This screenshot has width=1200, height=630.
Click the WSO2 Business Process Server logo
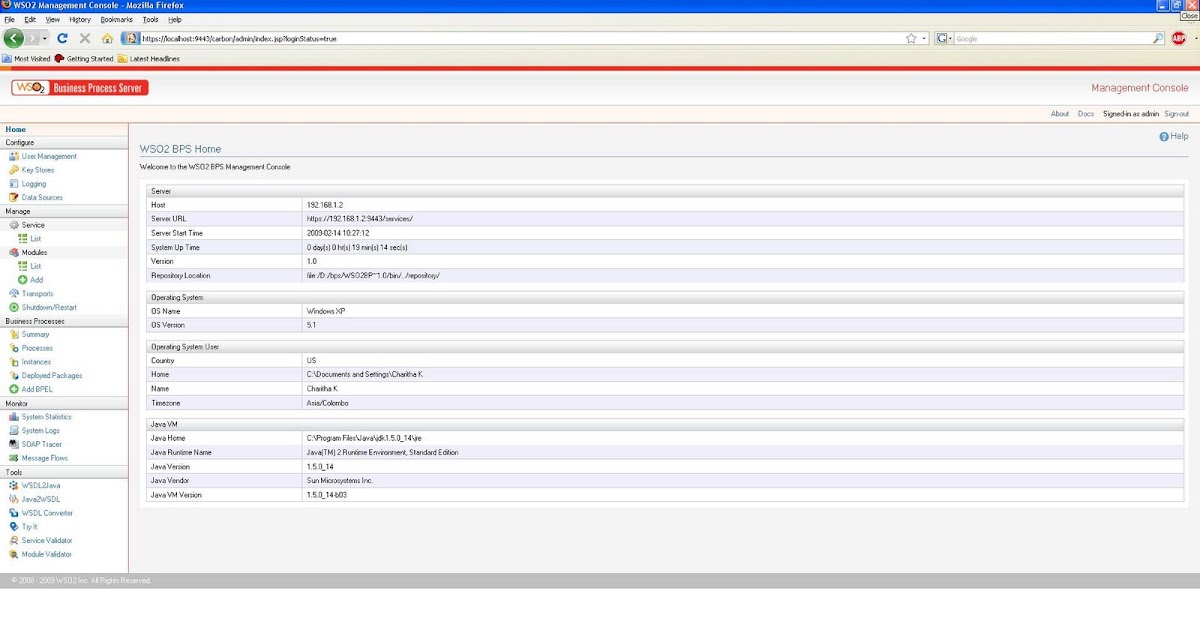click(x=80, y=88)
